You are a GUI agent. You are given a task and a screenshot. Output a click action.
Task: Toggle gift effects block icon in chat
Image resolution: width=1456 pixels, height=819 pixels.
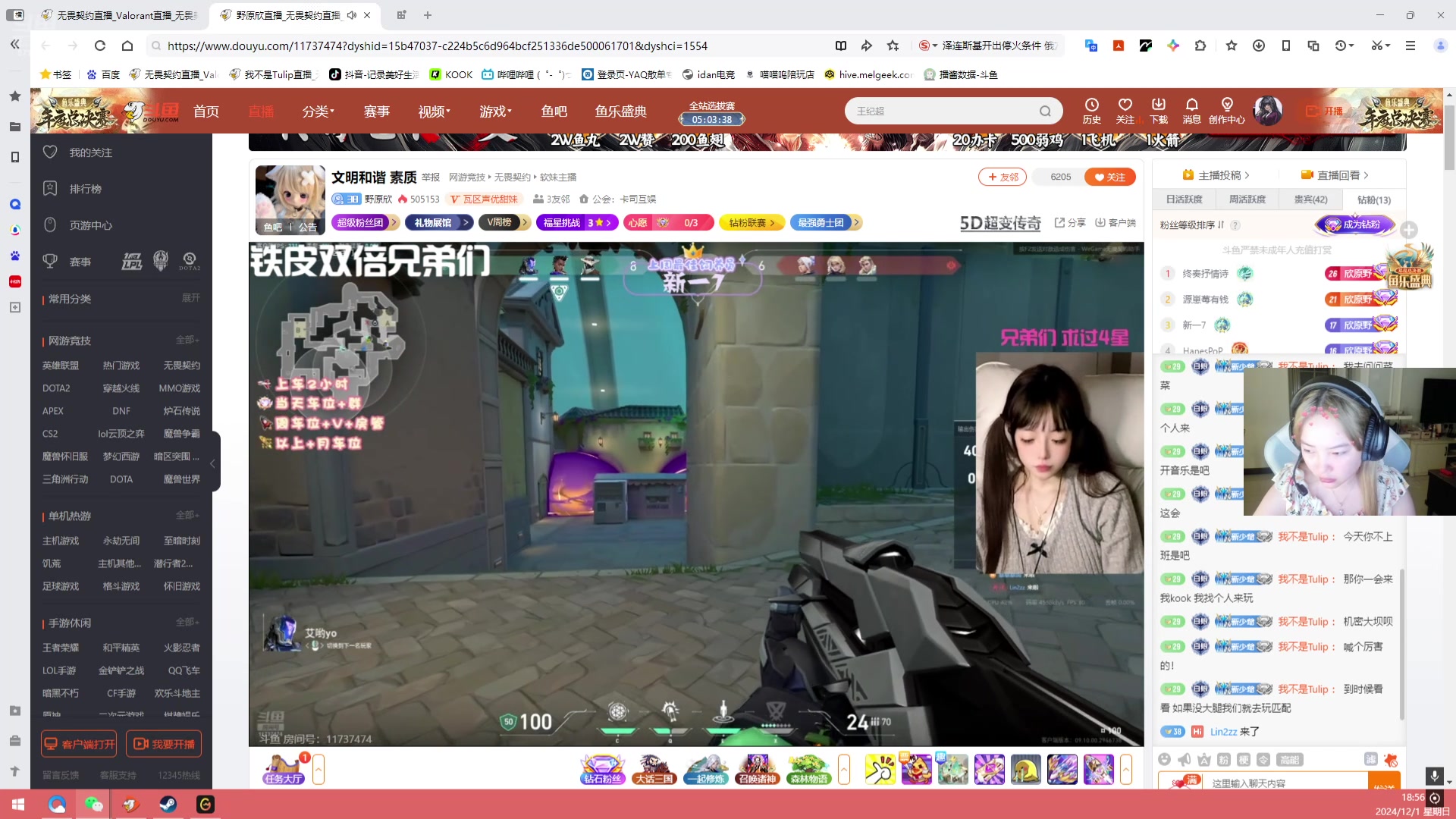tap(1390, 759)
